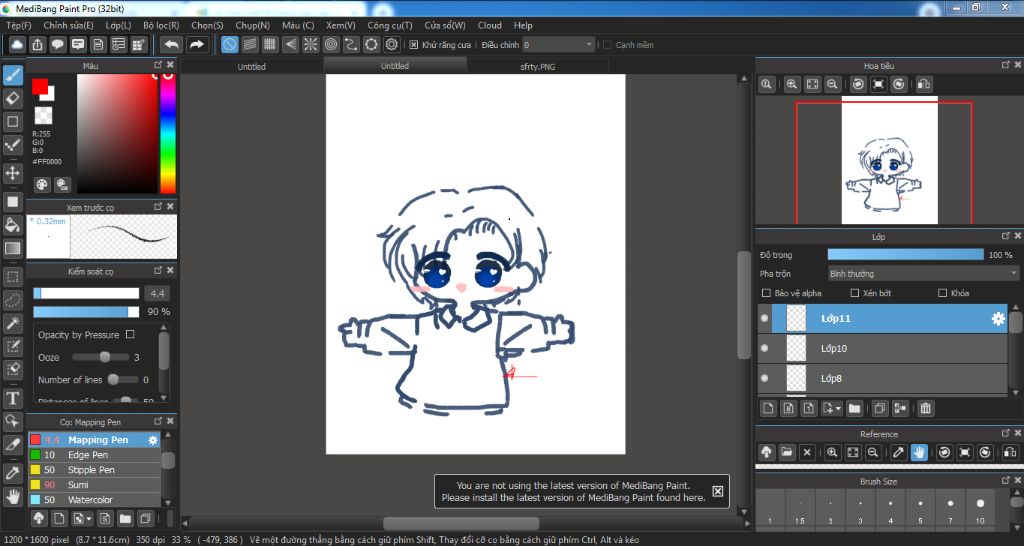Open Pha trộn blend mode dropdown

click(923, 274)
